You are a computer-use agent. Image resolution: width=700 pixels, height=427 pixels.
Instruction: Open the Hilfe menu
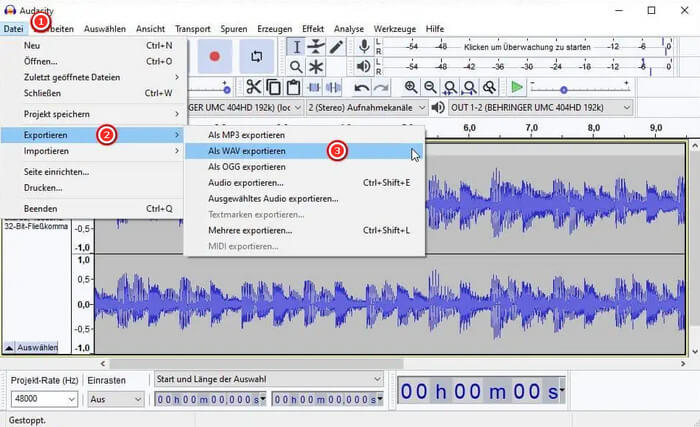pyautogui.click(x=435, y=29)
